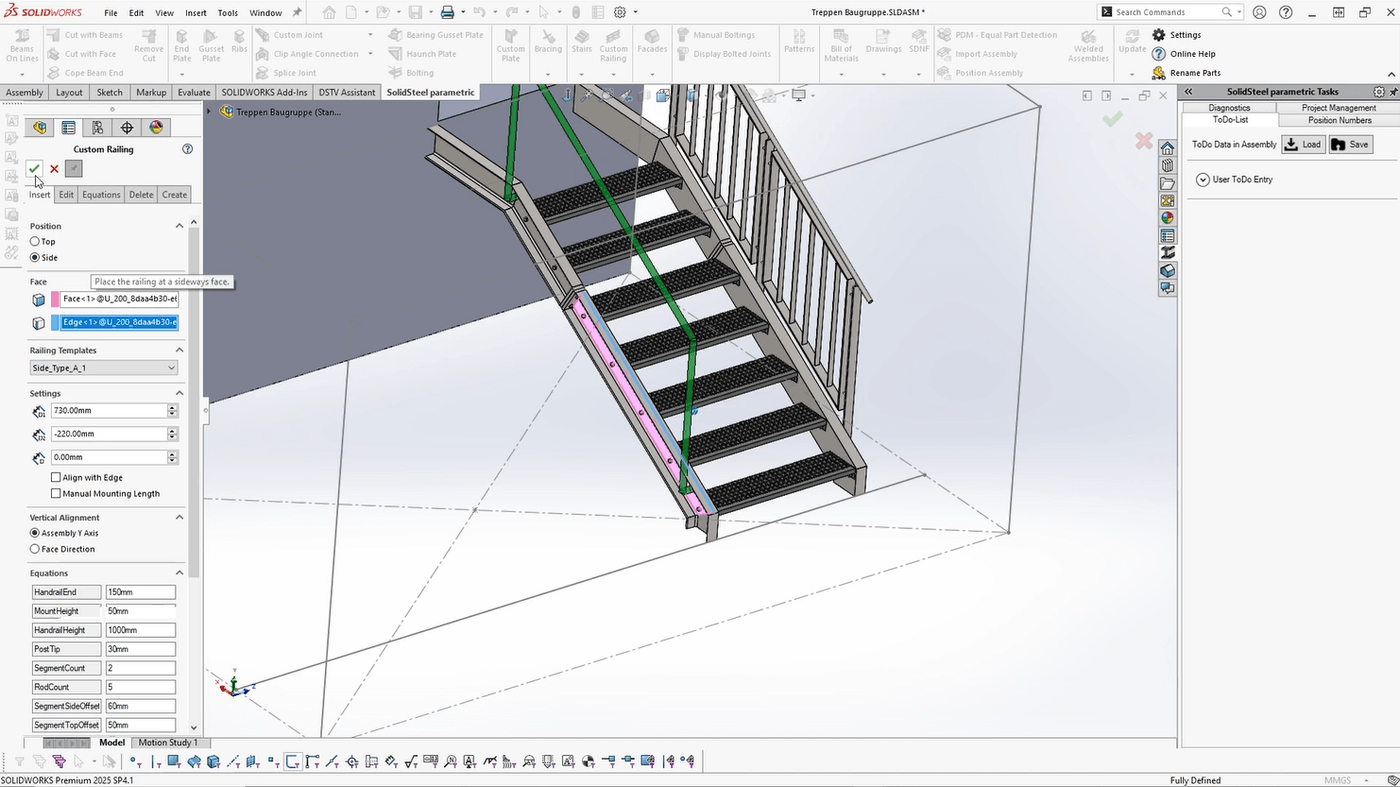Screen dimensions: 1400x787
Task: Expand the User ToDo Entry item
Action: coord(1202,179)
